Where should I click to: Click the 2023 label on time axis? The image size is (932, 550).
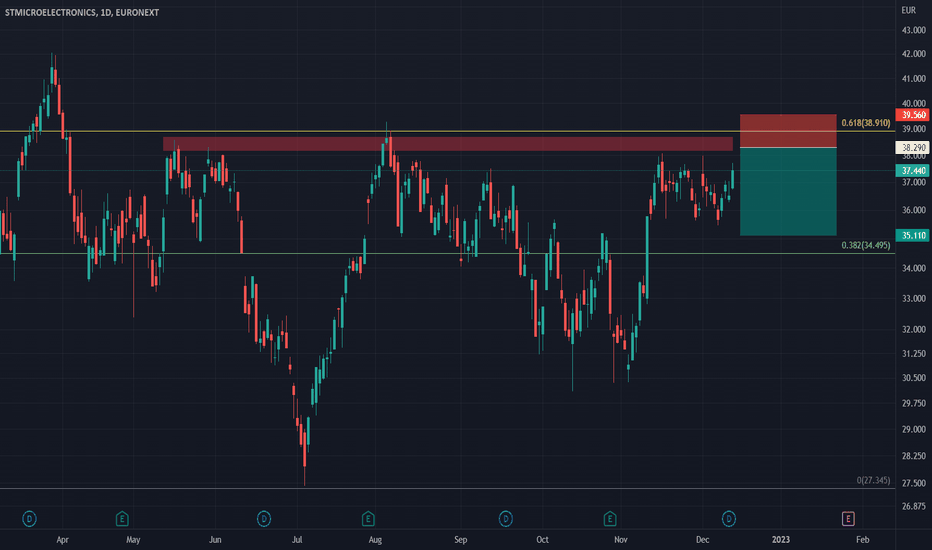coord(780,540)
